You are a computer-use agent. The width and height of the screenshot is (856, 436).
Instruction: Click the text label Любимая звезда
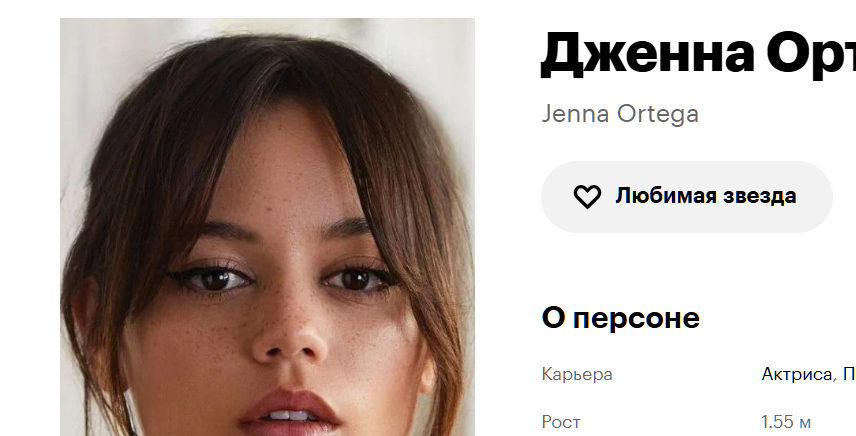point(706,196)
